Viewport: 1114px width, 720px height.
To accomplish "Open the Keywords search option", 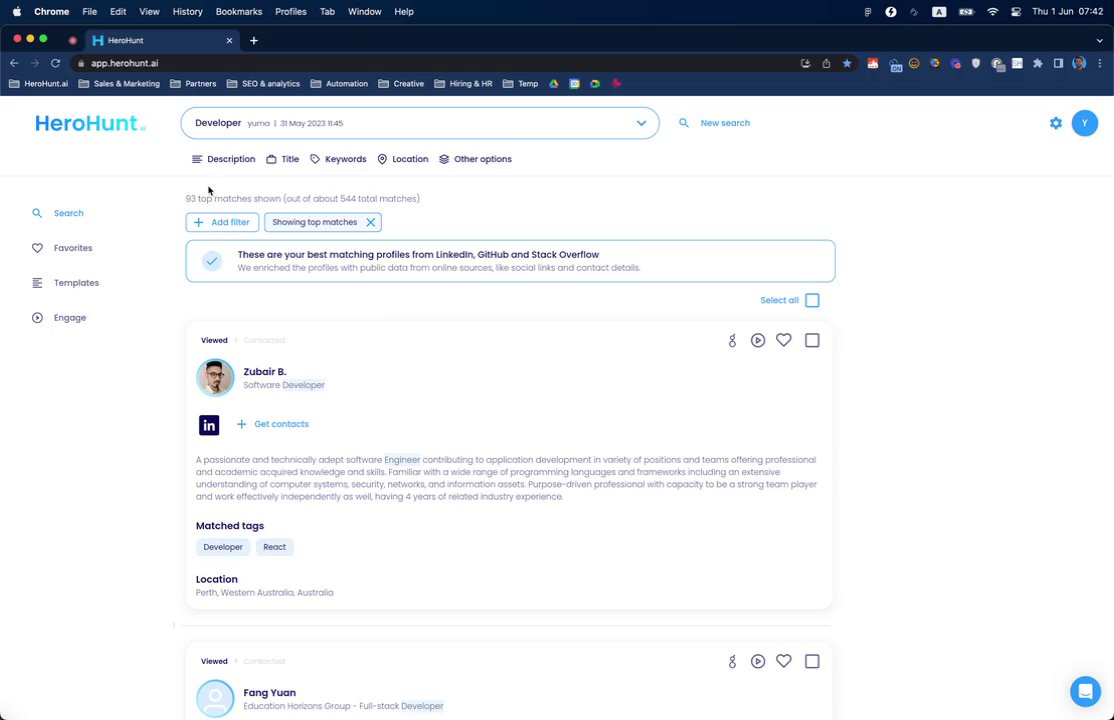I will tap(338, 159).
